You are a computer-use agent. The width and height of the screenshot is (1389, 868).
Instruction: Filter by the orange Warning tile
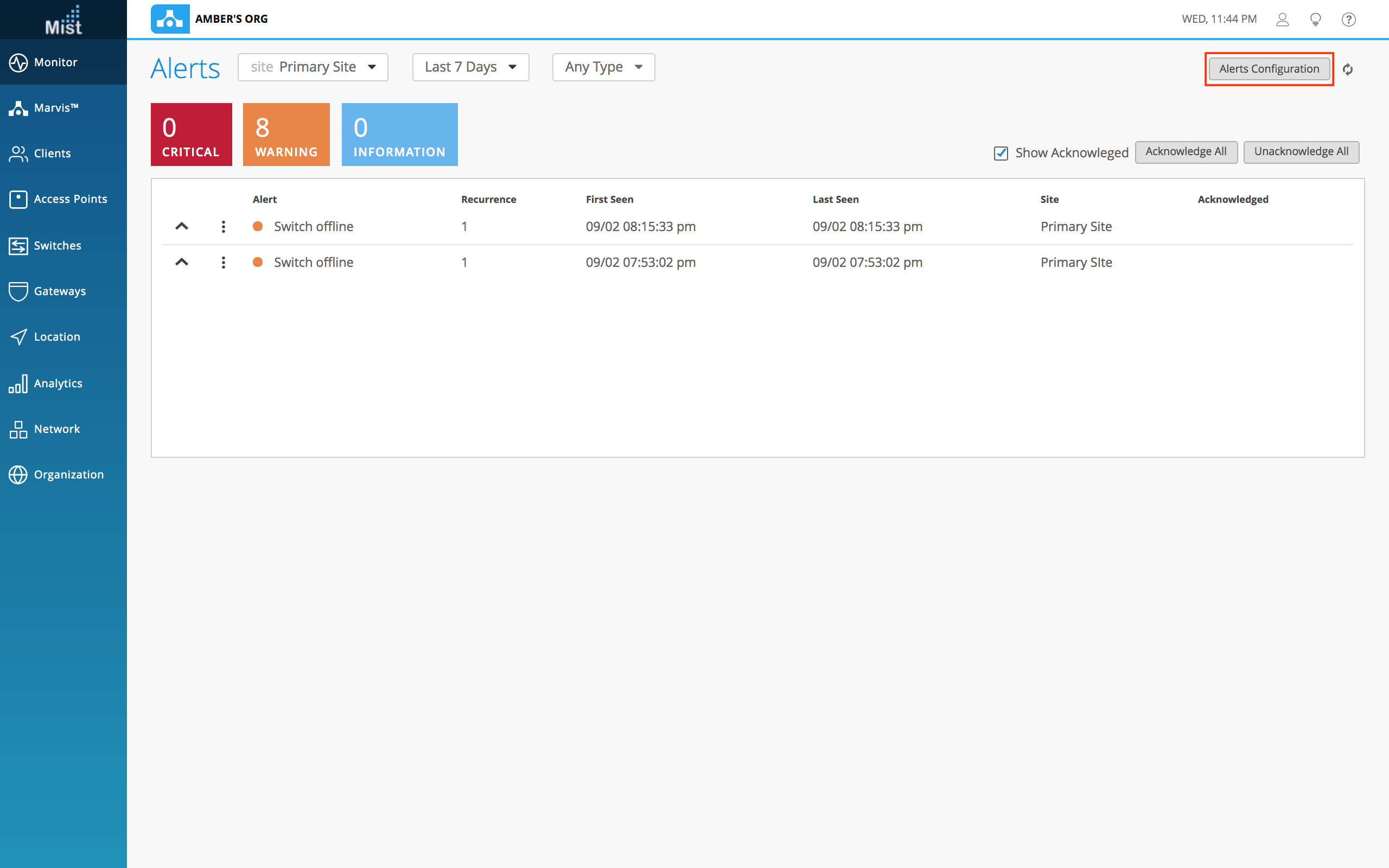click(286, 135)
